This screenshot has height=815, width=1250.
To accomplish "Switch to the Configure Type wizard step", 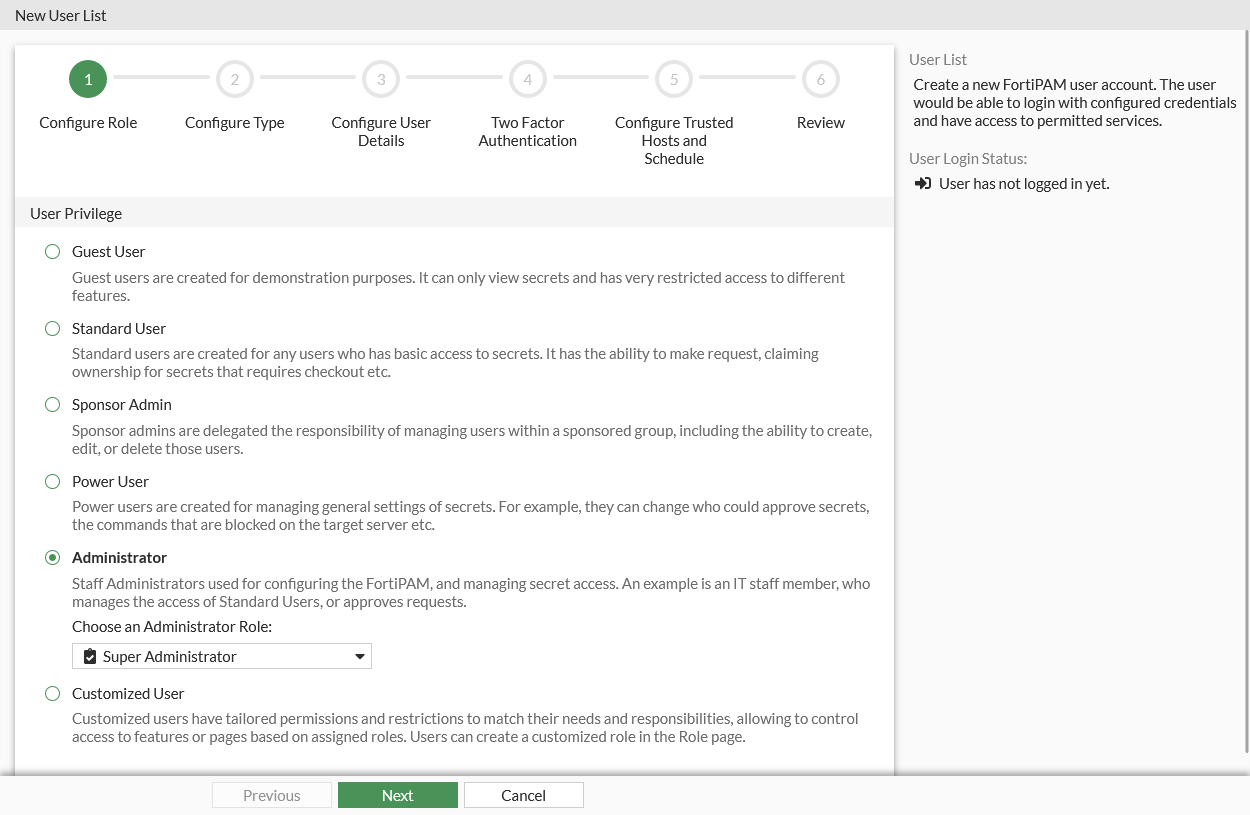I will coord(234,122).
